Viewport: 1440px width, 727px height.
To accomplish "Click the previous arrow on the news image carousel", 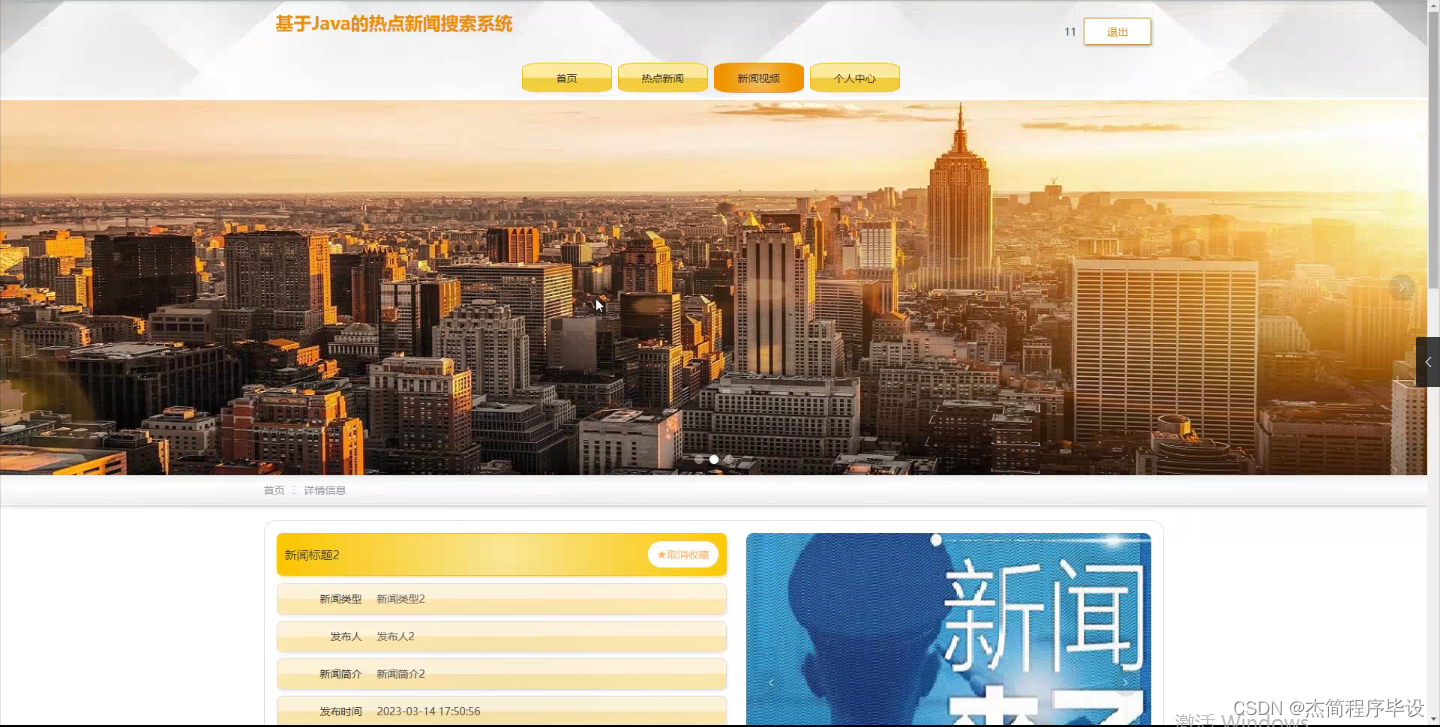I will pos(771,681).
